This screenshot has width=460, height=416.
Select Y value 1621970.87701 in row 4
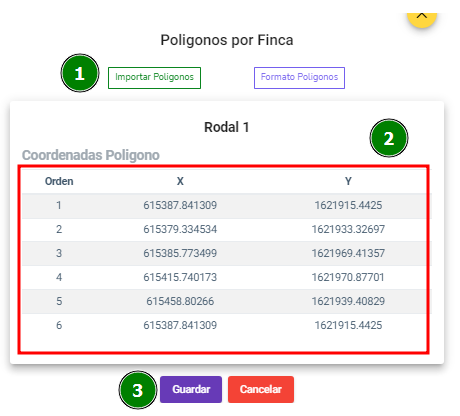click(348, 277)
